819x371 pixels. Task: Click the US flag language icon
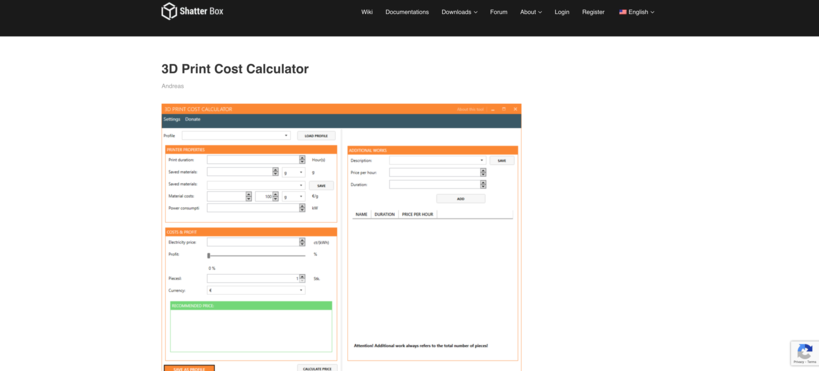coord(623,12)
